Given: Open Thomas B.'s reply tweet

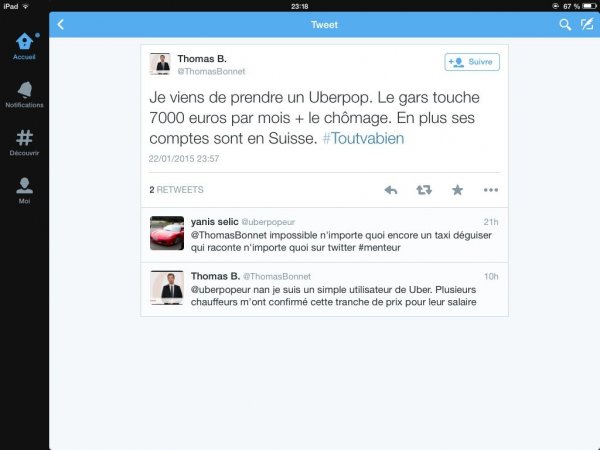Looking at the screenshot, I should [324, 289].
